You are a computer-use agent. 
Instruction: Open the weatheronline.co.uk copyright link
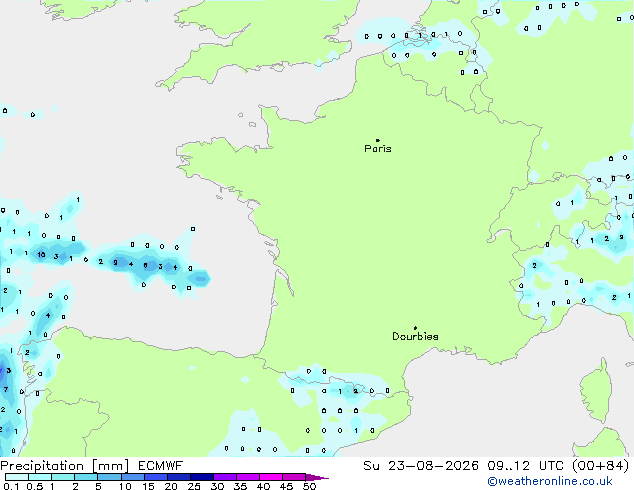pyautogui.click(x=550, y=481)
